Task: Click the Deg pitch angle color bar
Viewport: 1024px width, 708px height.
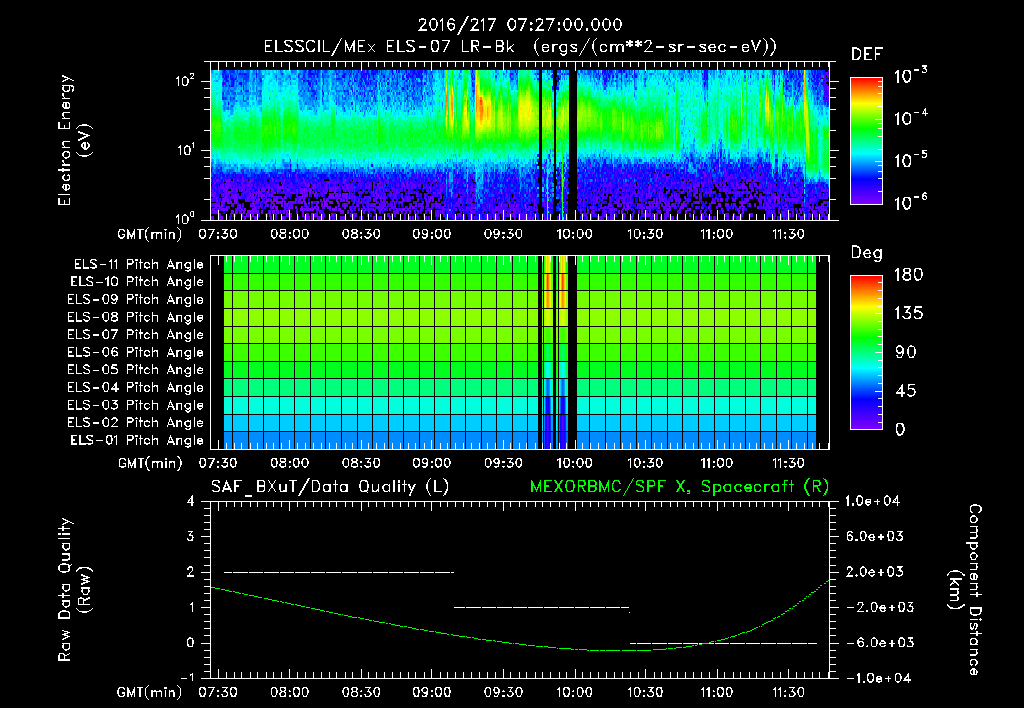Action: click(866, 353)
